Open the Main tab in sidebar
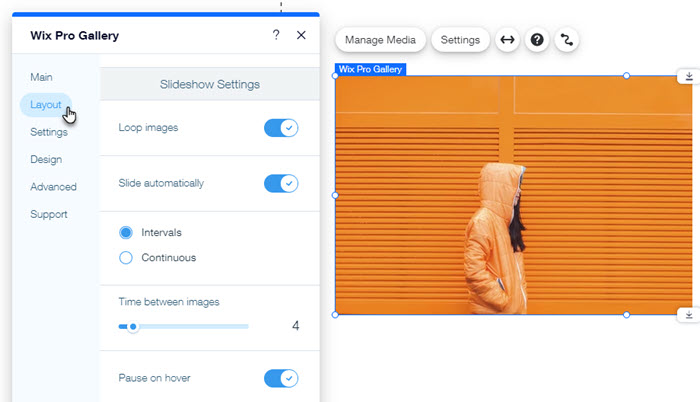700x402 pixels. (x=41, y=77)
